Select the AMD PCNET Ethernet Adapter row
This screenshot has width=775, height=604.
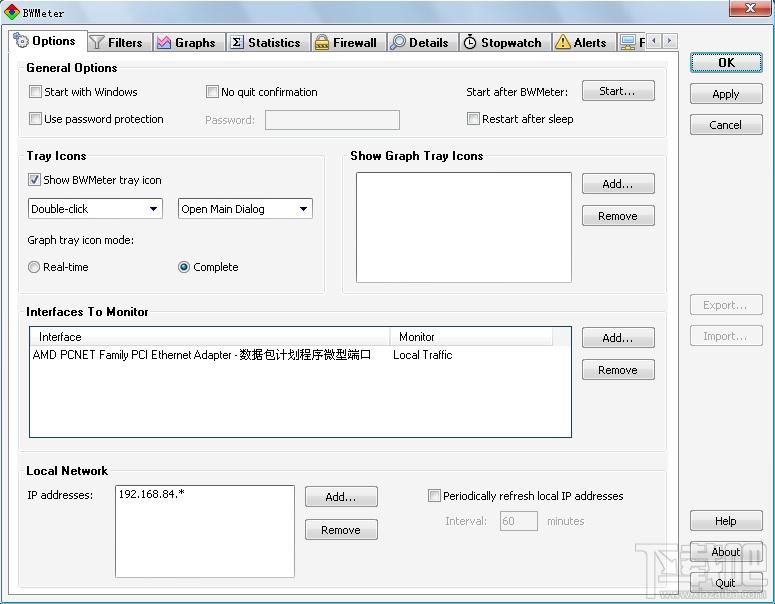[300, 355]
